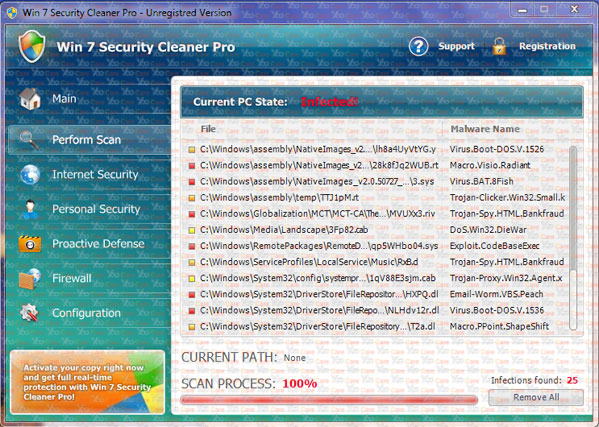Click the shield logo in the header
Viewport: 599px width, 427px height.
click(x=32, y=47)
